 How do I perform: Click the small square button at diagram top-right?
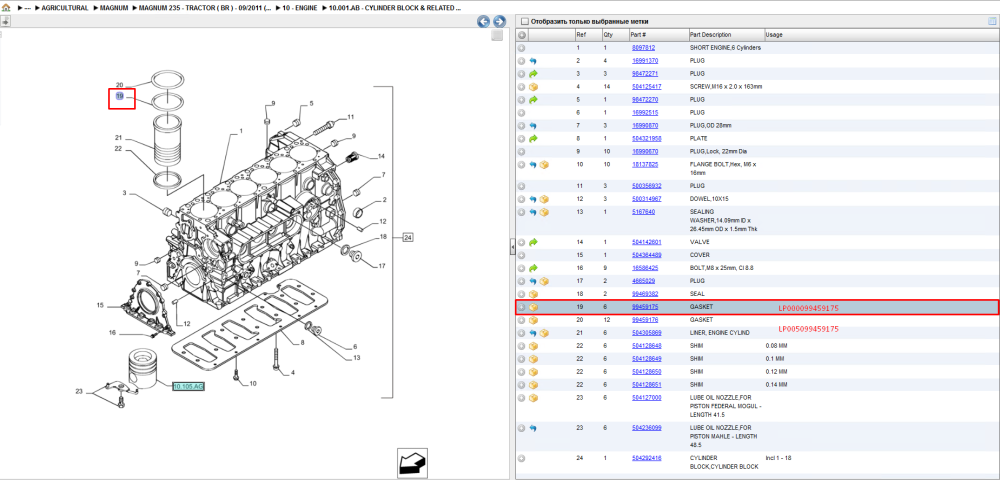(x=497, y=36)
